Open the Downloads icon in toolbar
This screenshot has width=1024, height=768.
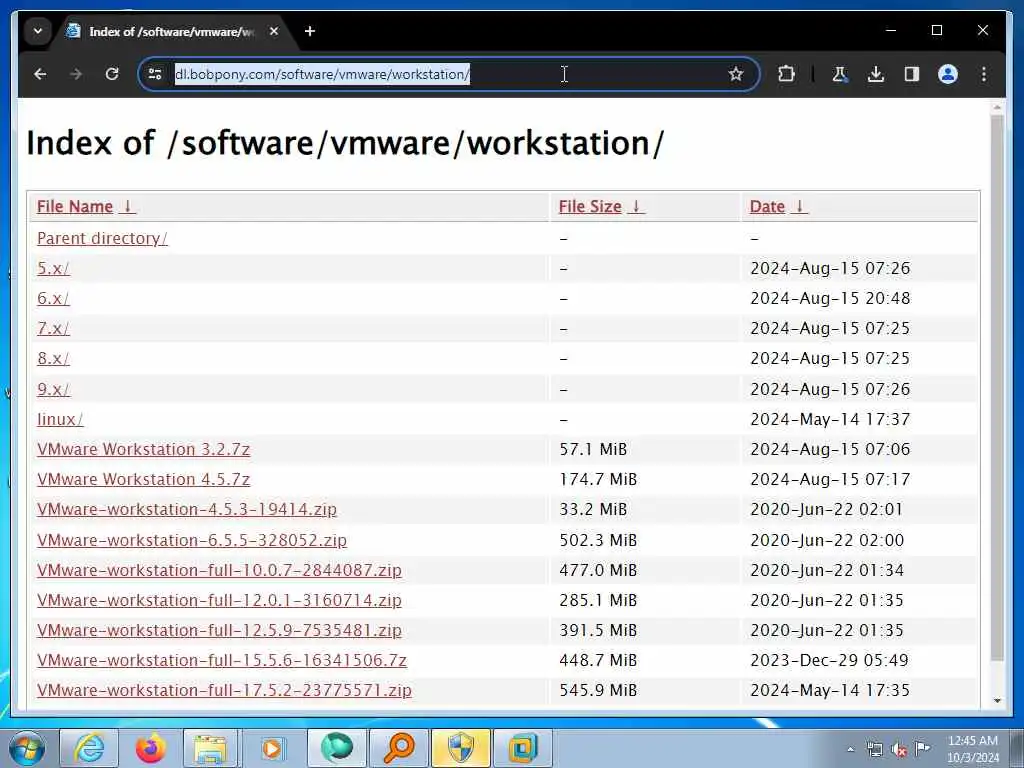click(876, 74)
